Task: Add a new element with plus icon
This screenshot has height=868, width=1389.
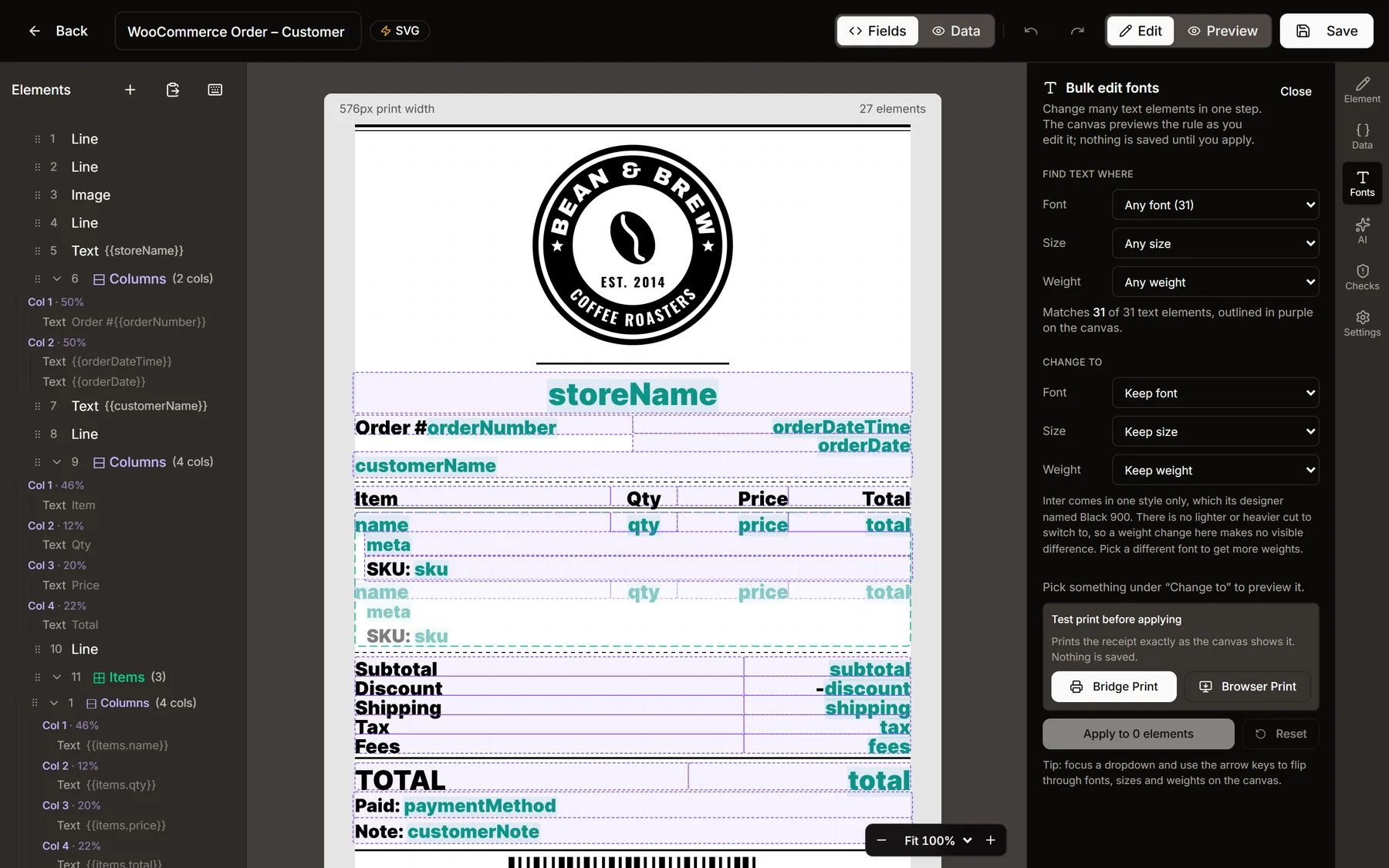Action: click(130, 90)
